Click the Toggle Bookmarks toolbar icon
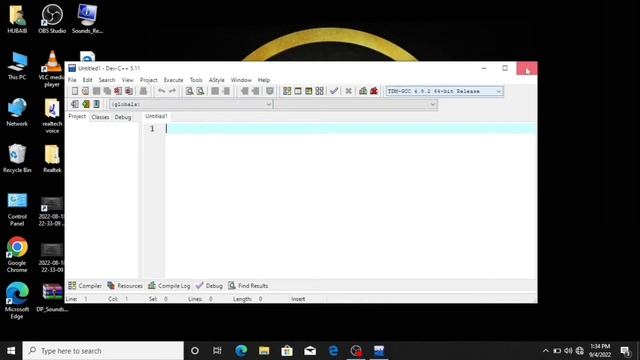The width and height of the screenshot is (640, 360). click(86, 104)
